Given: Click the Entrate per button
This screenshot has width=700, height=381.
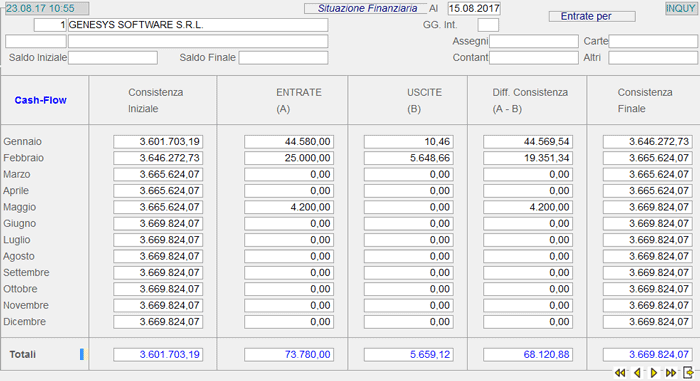Looking at the screenshot, I should [x=592, y=17].
